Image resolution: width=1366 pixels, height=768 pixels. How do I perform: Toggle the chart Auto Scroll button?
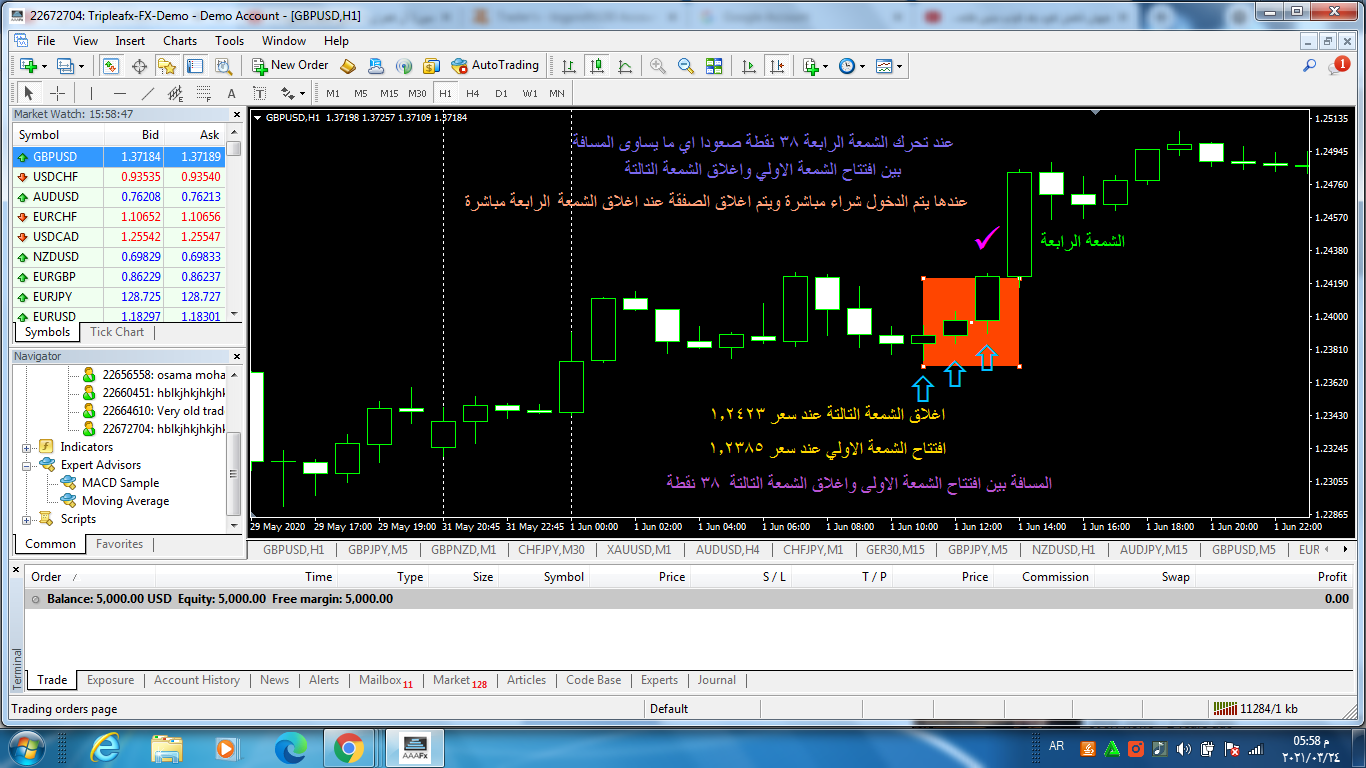749,66
